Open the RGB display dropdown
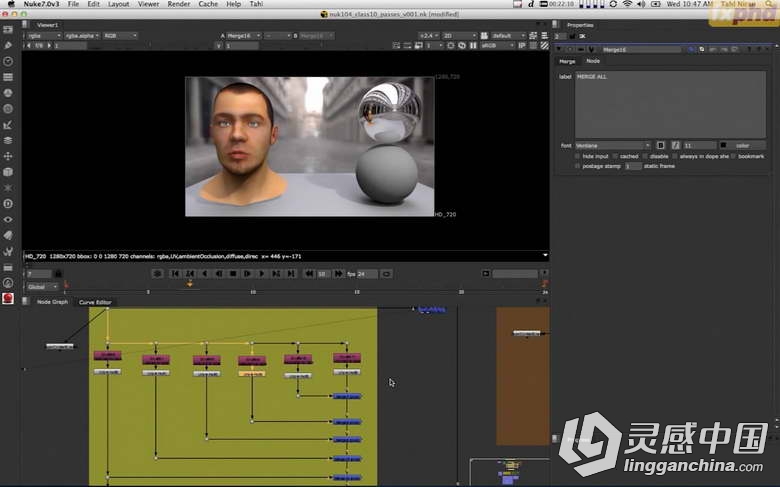780x487 pixels. [120, 36]
